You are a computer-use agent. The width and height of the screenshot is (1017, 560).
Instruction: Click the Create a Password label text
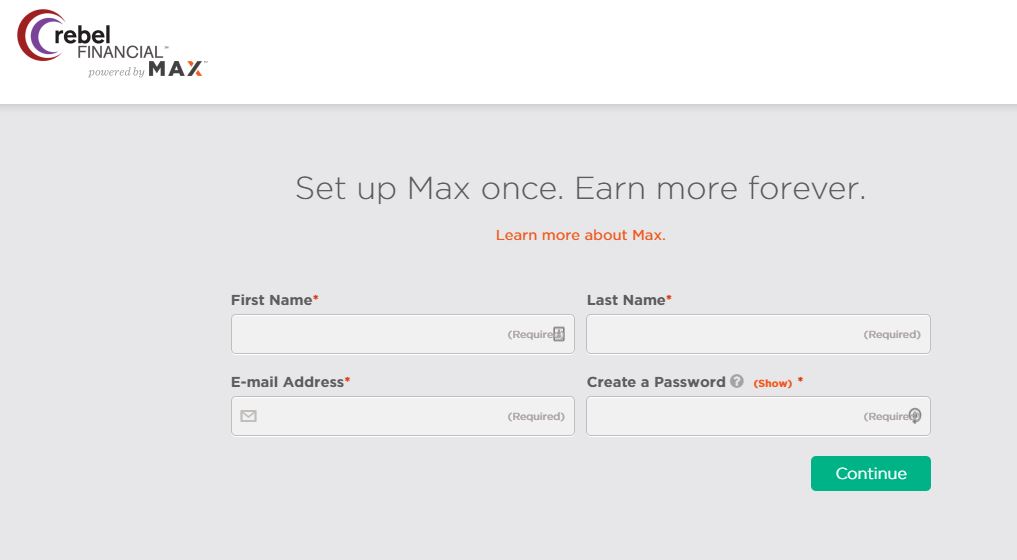tap(656, 382)
